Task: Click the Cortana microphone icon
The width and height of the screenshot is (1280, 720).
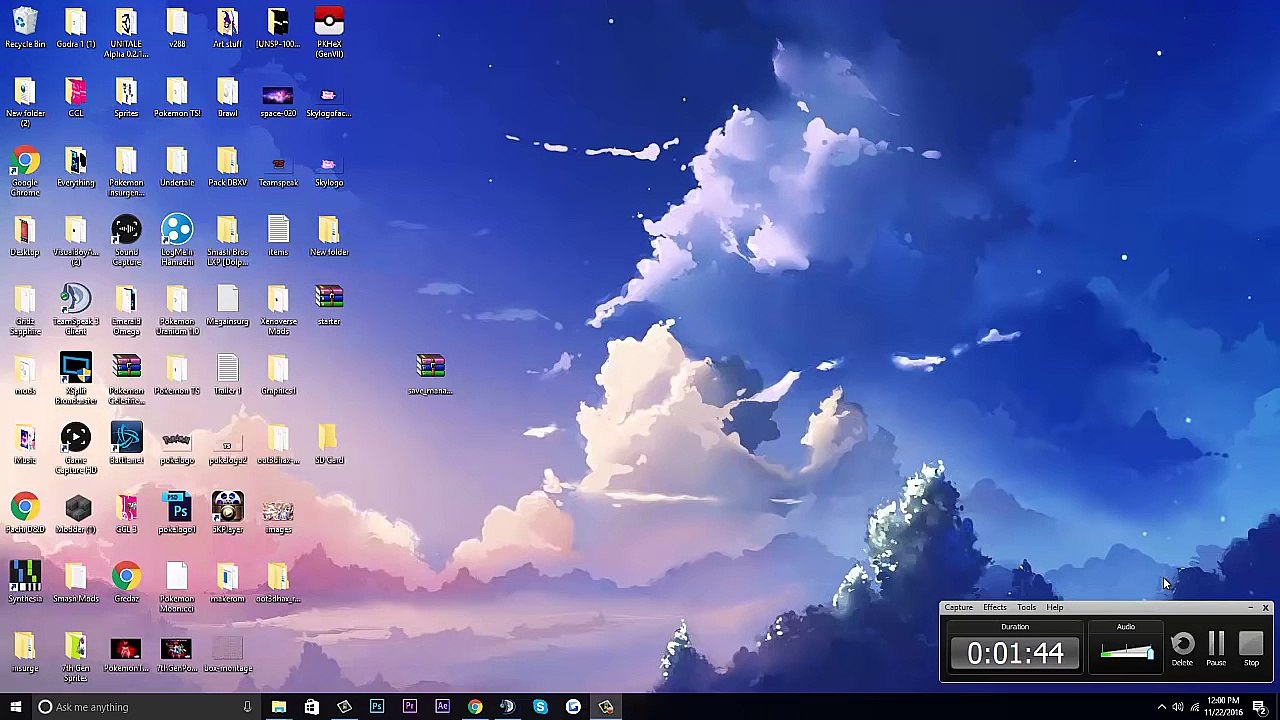Action: click(247, 707)
